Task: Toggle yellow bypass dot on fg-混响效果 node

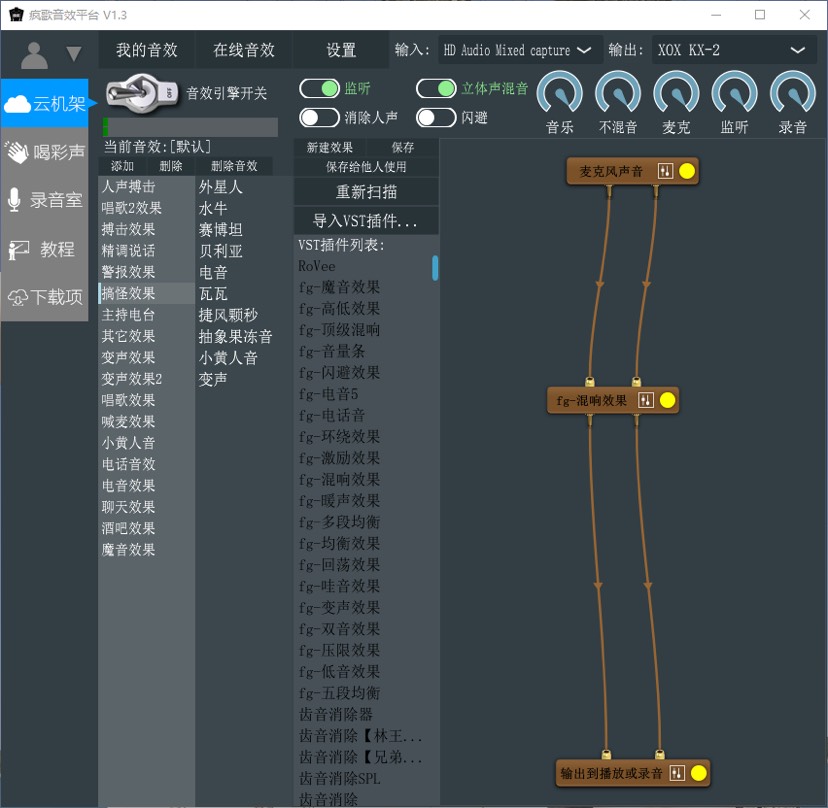Action: click(x=667, y=400)
